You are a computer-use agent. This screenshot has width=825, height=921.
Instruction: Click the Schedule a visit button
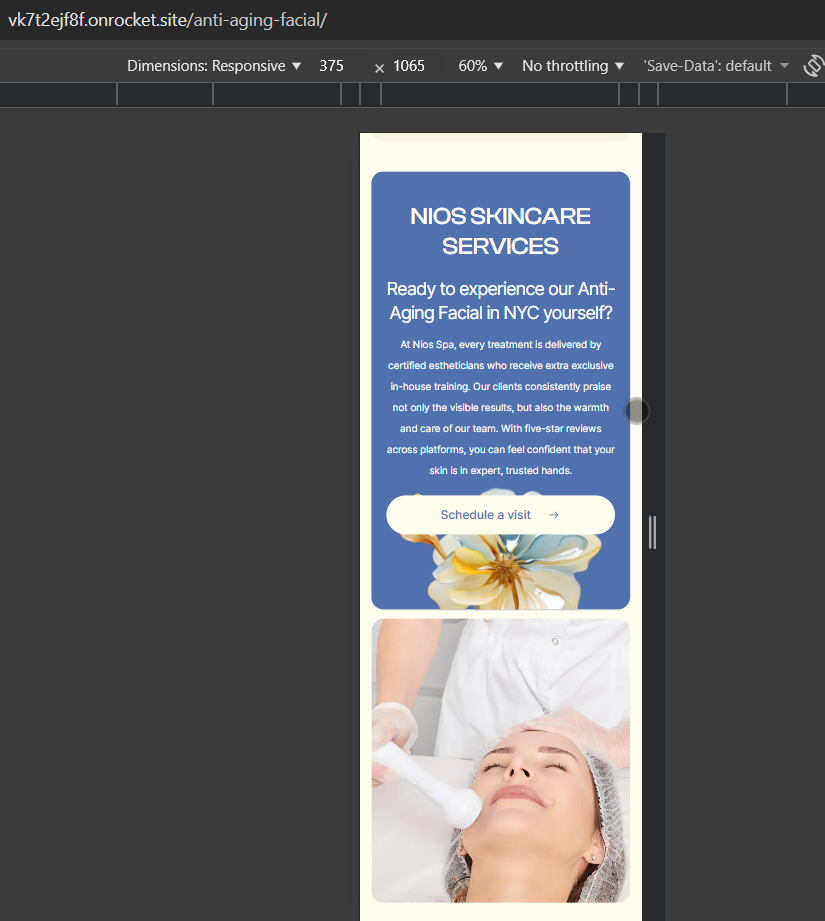[x=500, y=515]
